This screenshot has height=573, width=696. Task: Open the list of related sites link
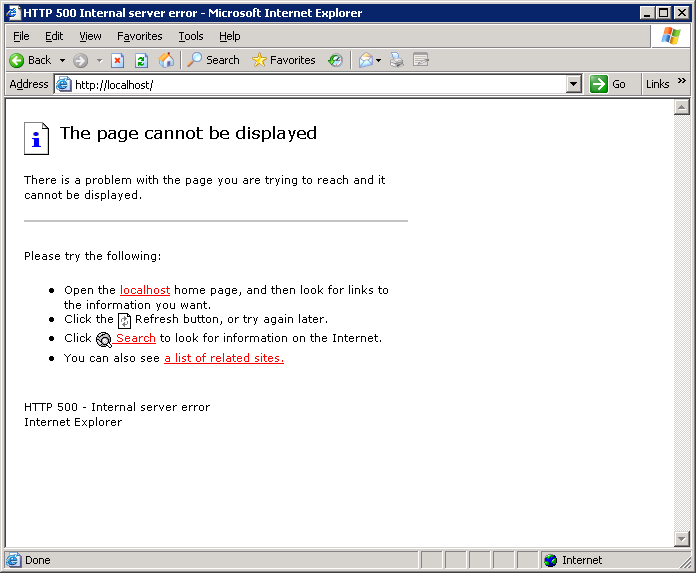[x=224, y=358]
